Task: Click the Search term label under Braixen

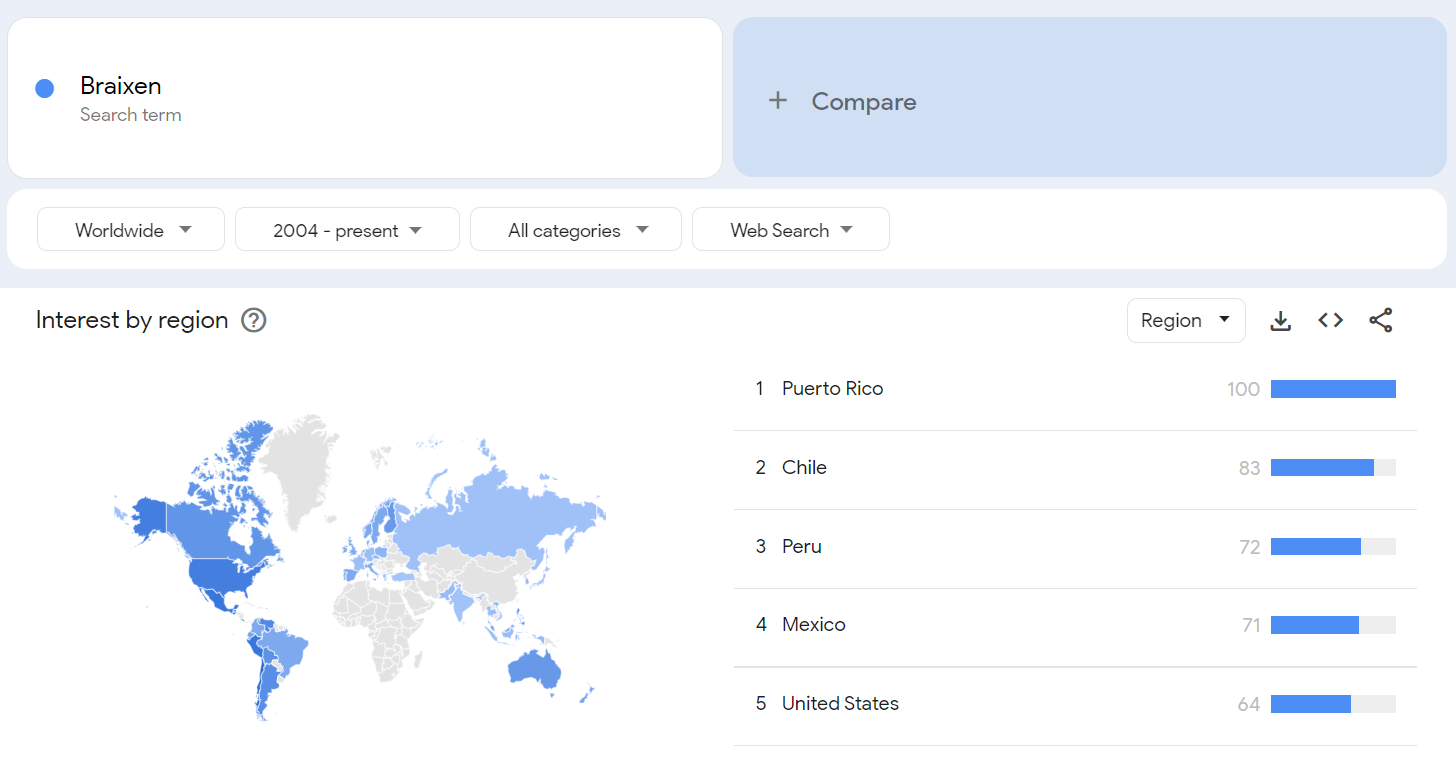Action: coord(131,115)
